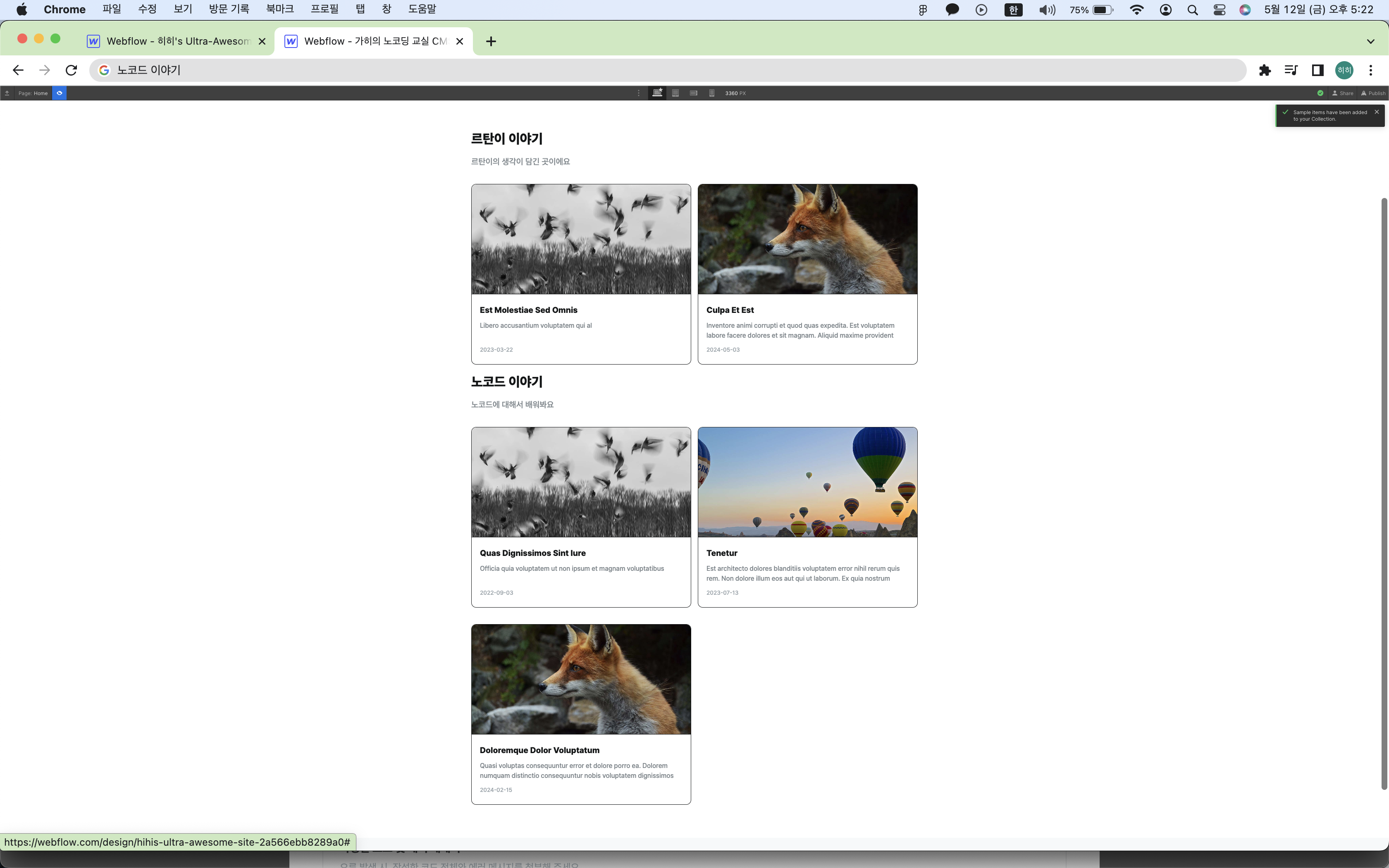Open the Share button in Webflow
The height and width of the screenshot is (868, 1389).
tap(1343, 93)
